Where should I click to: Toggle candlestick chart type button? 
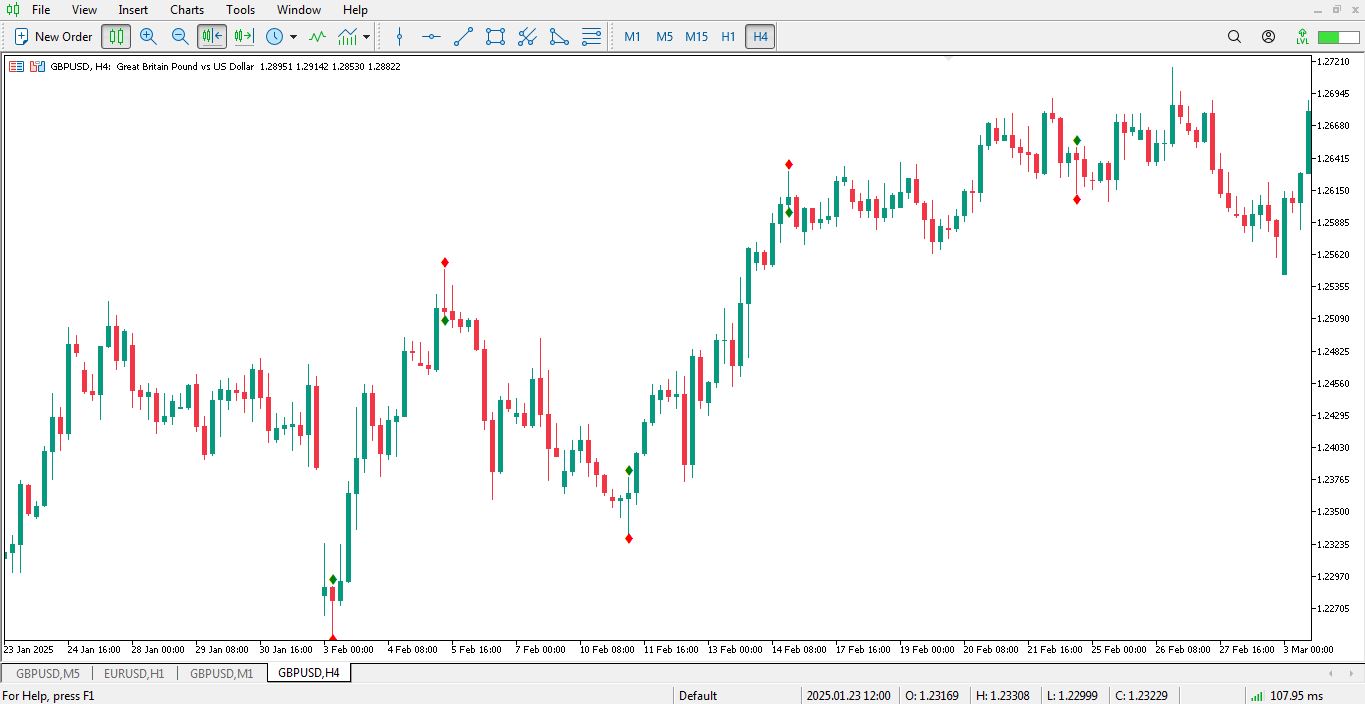[x=116, y=37]
